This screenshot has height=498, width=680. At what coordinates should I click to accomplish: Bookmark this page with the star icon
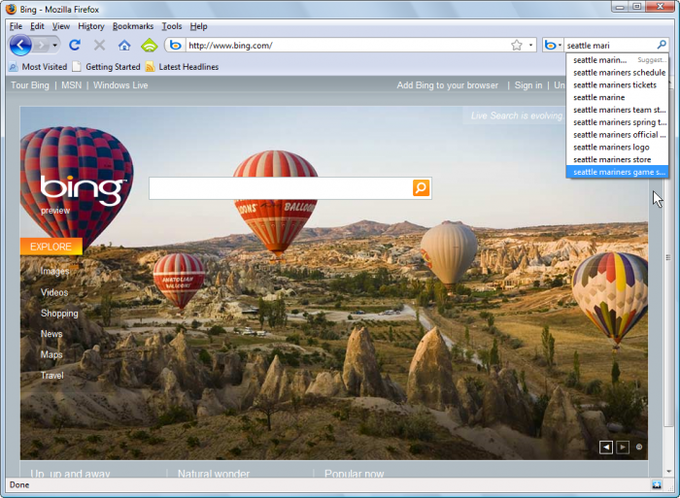pos(516,45)
